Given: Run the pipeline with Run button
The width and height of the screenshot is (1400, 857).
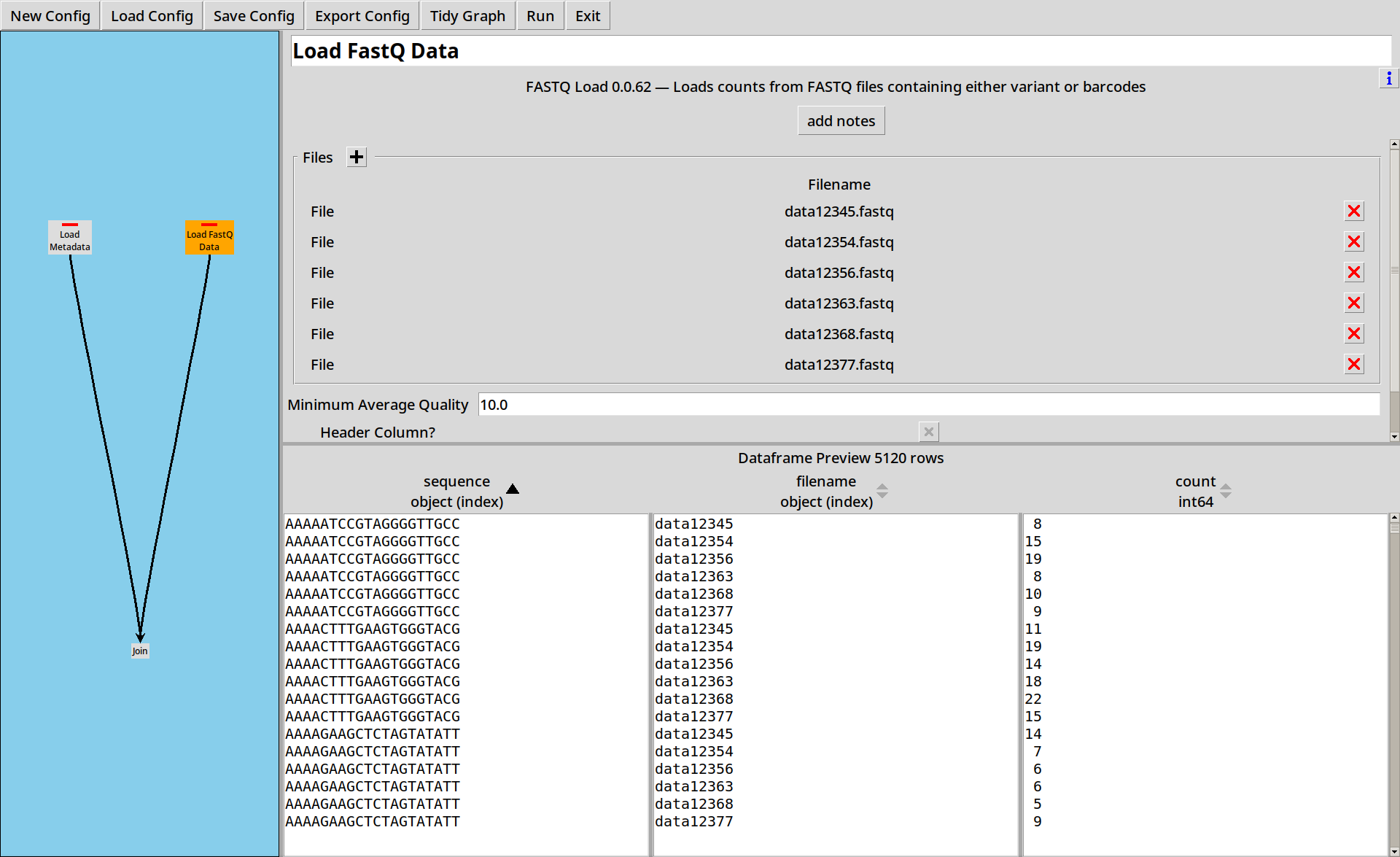Looking at the screenshot, I should pos(540,16).
